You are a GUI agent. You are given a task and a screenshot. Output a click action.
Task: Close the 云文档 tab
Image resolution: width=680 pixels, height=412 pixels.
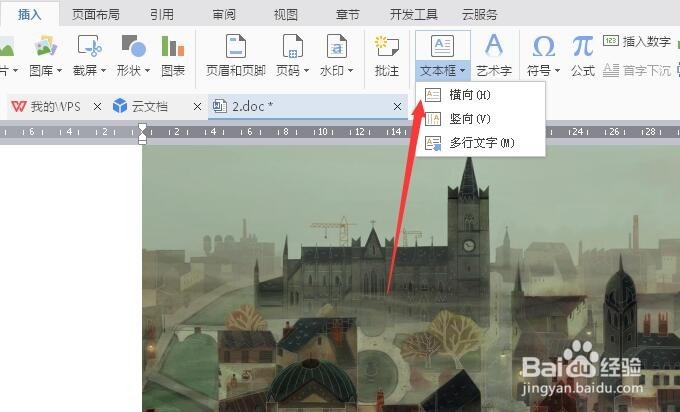(197, 106)
